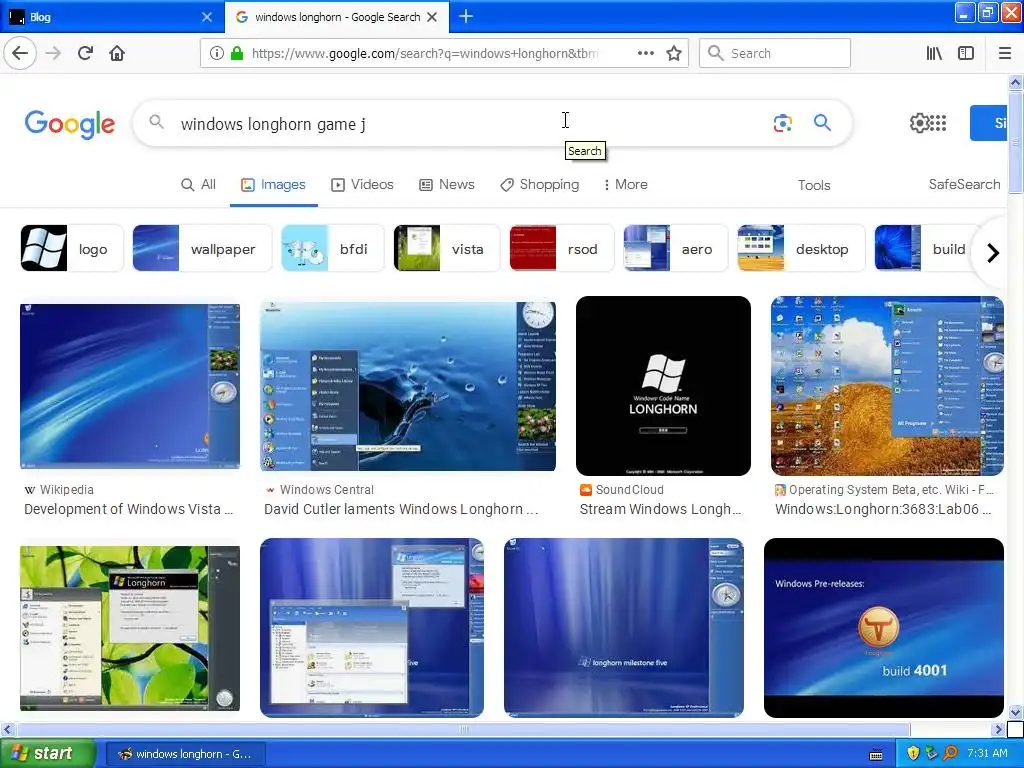Screen dimensions: 1024x768
Task: Open the News results tab
Action: pos(447,185)
